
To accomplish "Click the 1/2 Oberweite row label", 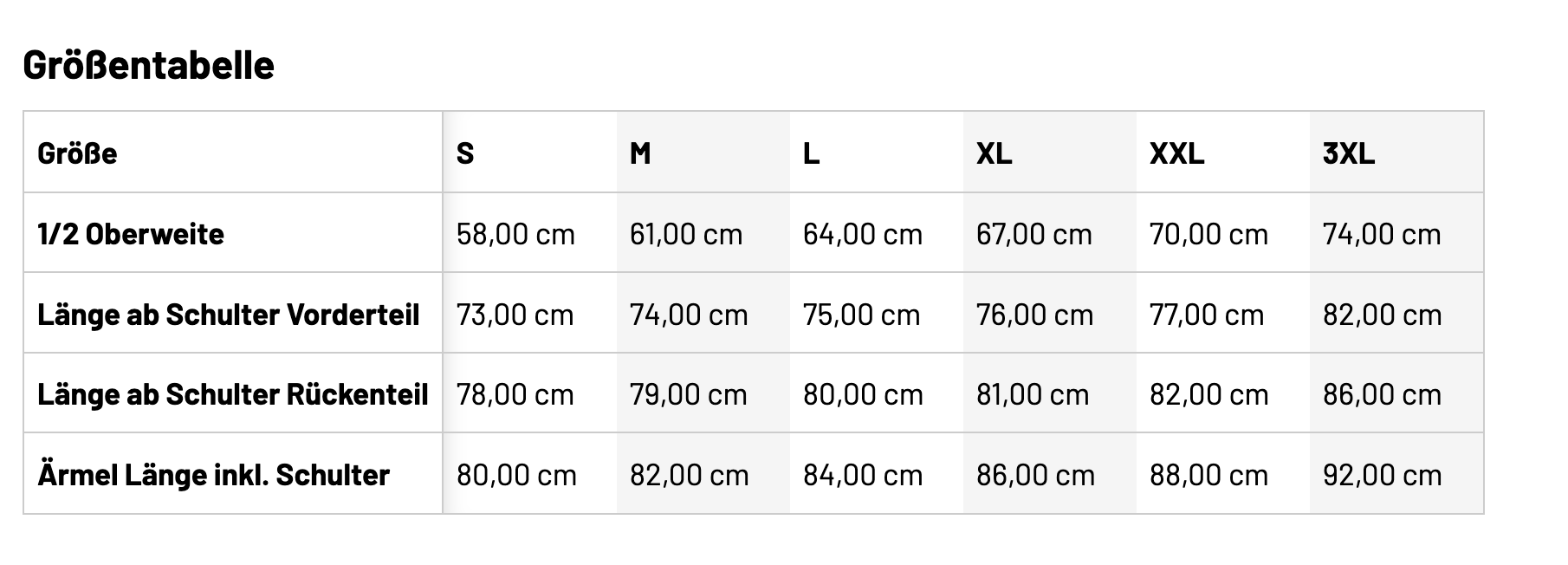I will (131, 234).
